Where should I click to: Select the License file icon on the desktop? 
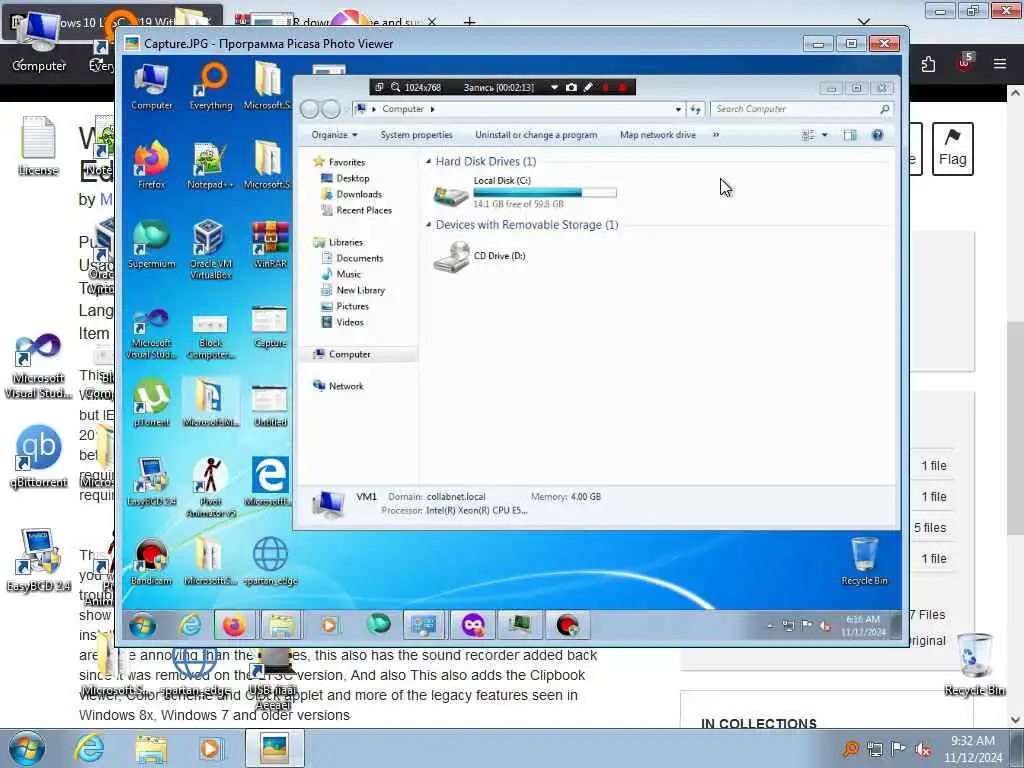38,146
